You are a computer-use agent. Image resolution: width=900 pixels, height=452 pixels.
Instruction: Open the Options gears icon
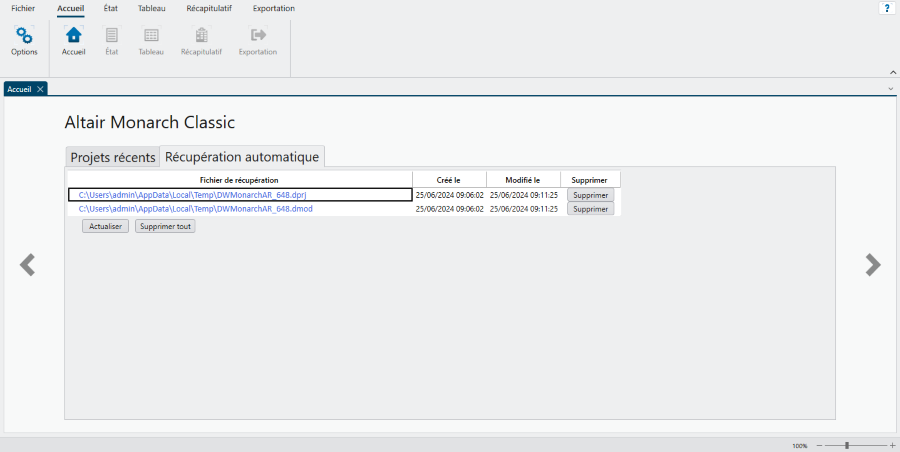[x=24, y=36]
